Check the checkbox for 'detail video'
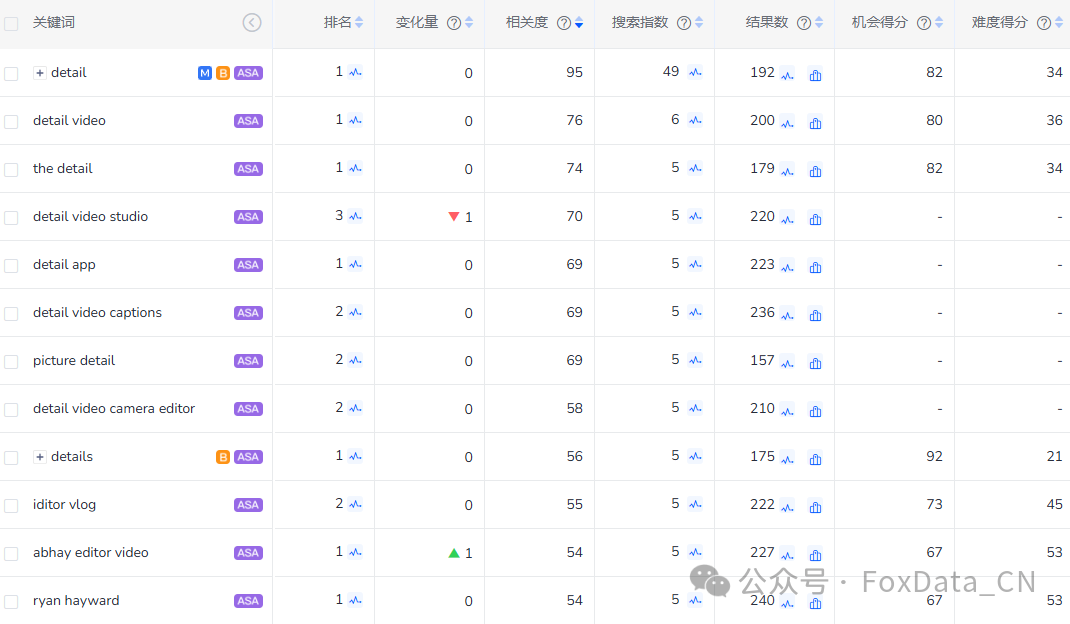Viewport: 1070px width, 624px height. 13,120
